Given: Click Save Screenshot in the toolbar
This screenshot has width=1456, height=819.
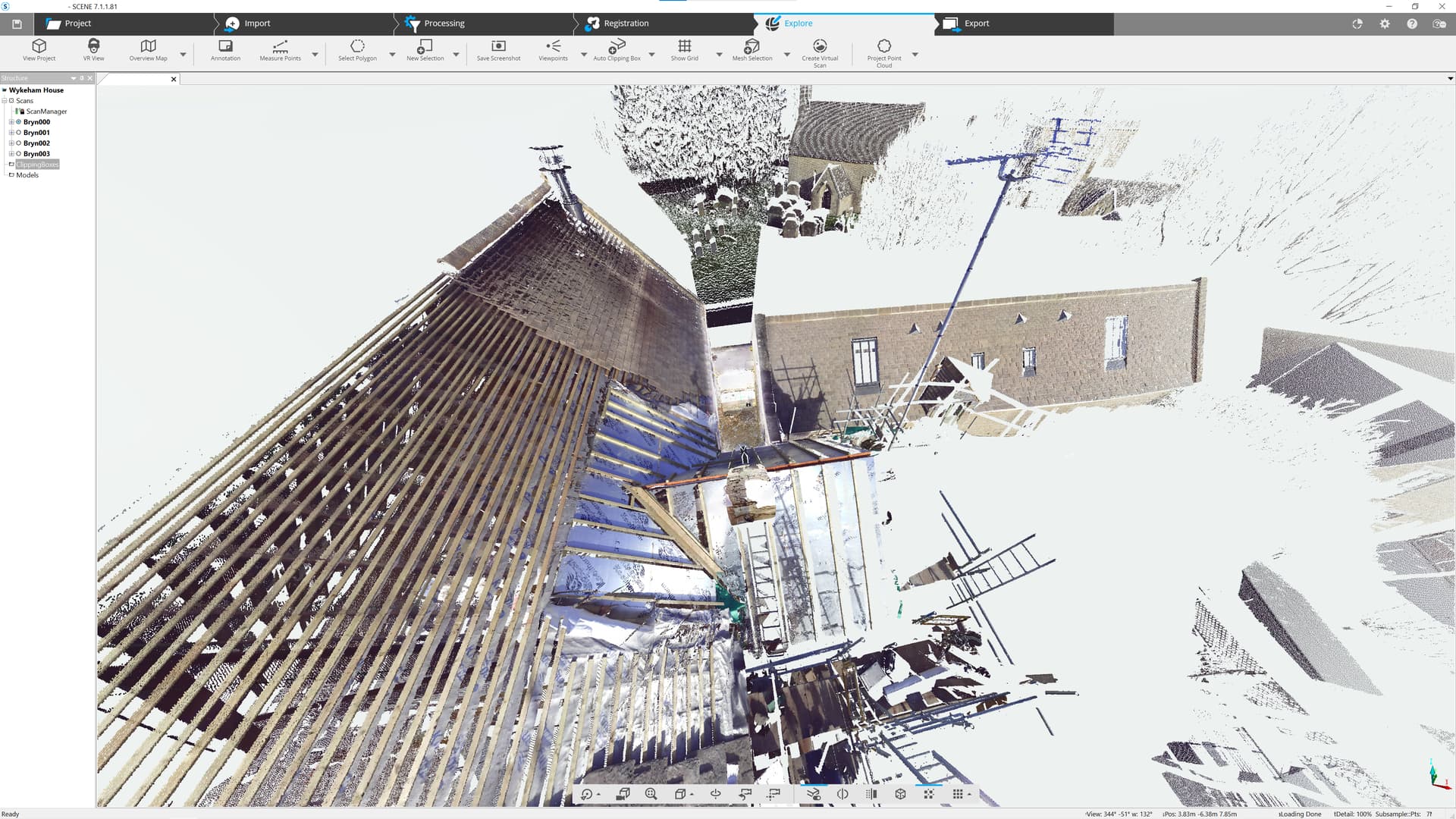Looking at the screenshot, I should coord(498,50).
